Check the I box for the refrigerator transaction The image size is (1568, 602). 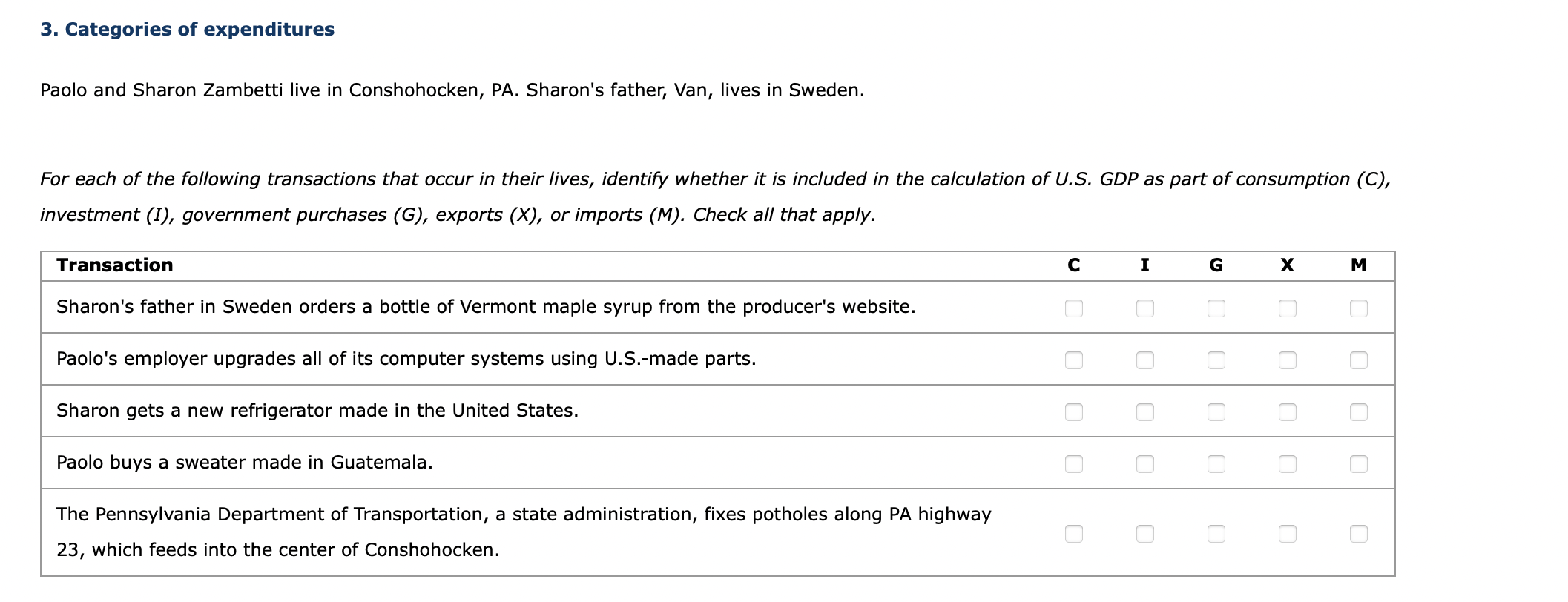pyautogui.click(x=1145, y=412)
